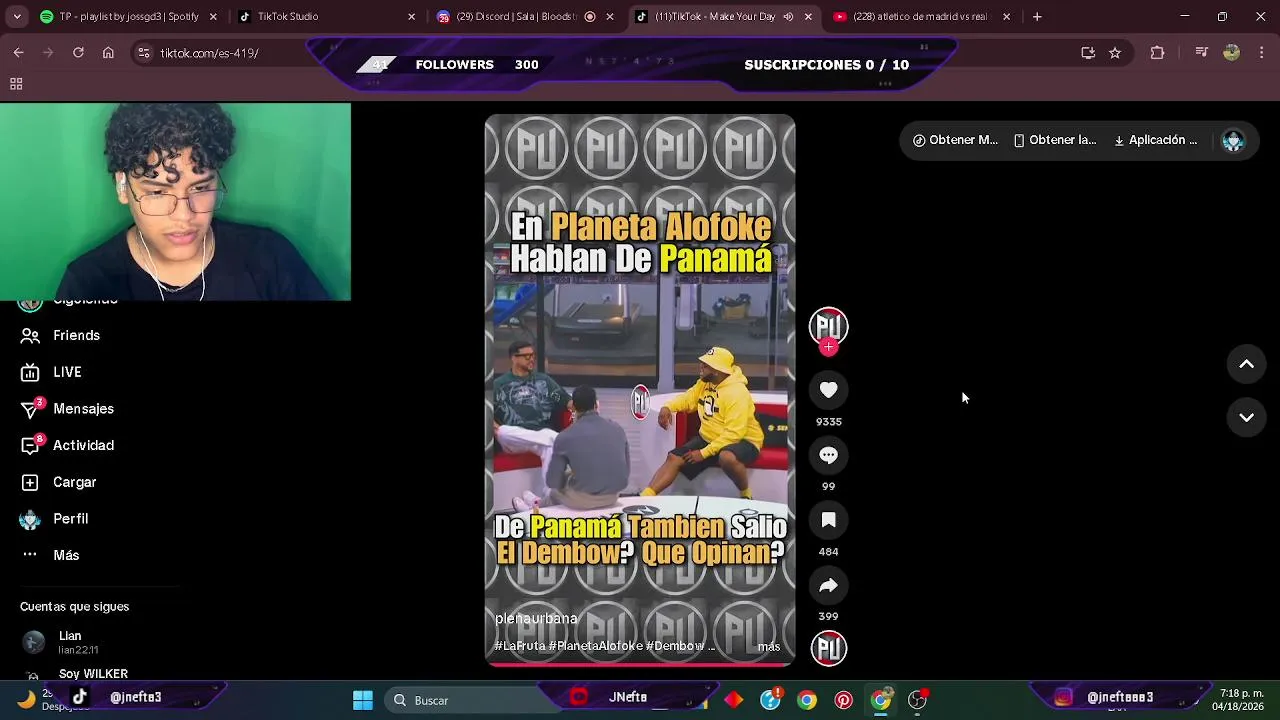Share the video with the arrow icon
The height and width of the screenshot is (720, 1280).
(x=828, y=585)
